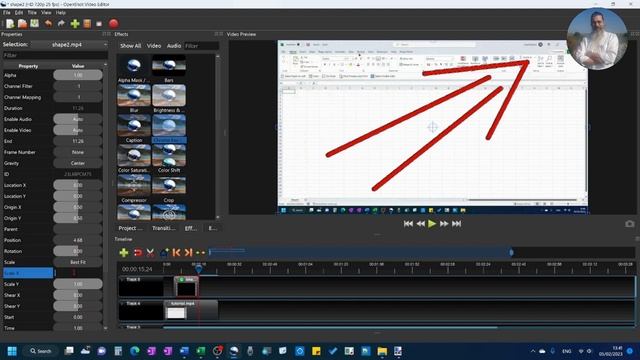Click the Fast Forward playback button
The image size is (640, 360).
(x=444, y=224)
